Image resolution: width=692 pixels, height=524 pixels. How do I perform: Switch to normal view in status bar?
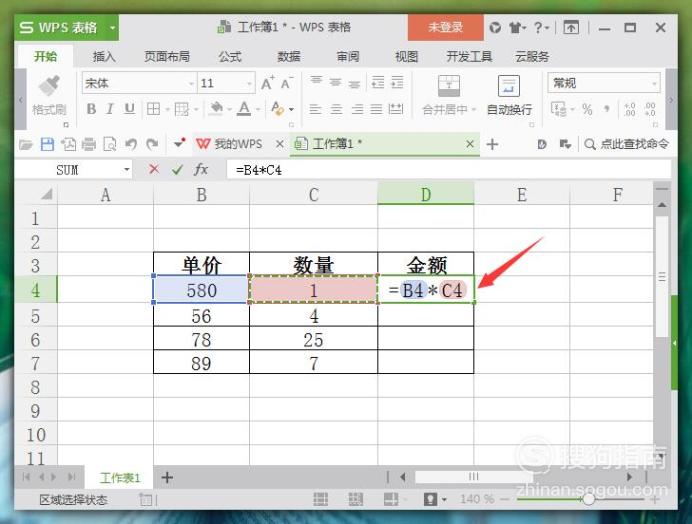320,499
